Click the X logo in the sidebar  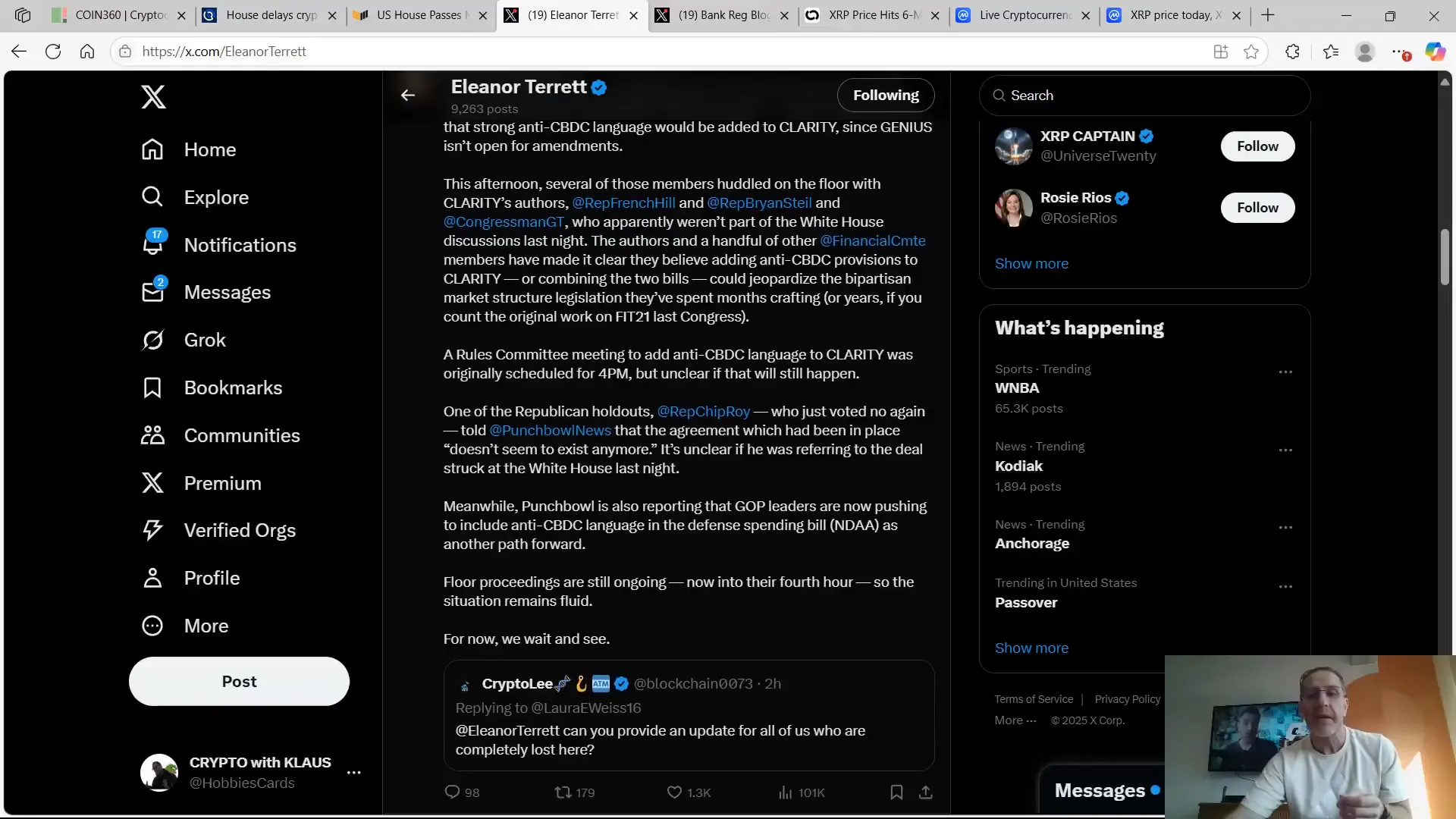[x=153, y=97]
